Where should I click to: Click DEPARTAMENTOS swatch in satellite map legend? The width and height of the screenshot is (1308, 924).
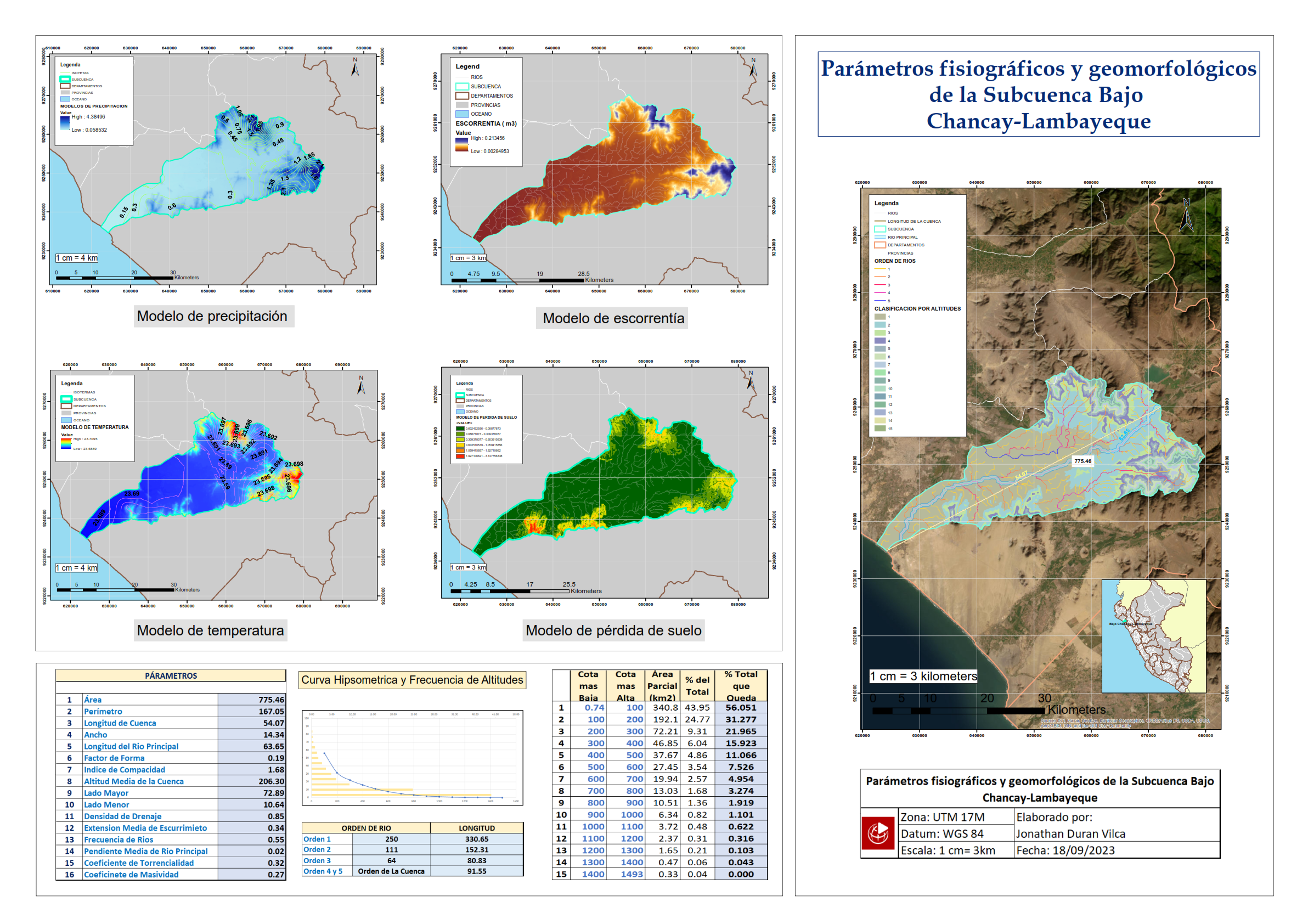(880, 245)
